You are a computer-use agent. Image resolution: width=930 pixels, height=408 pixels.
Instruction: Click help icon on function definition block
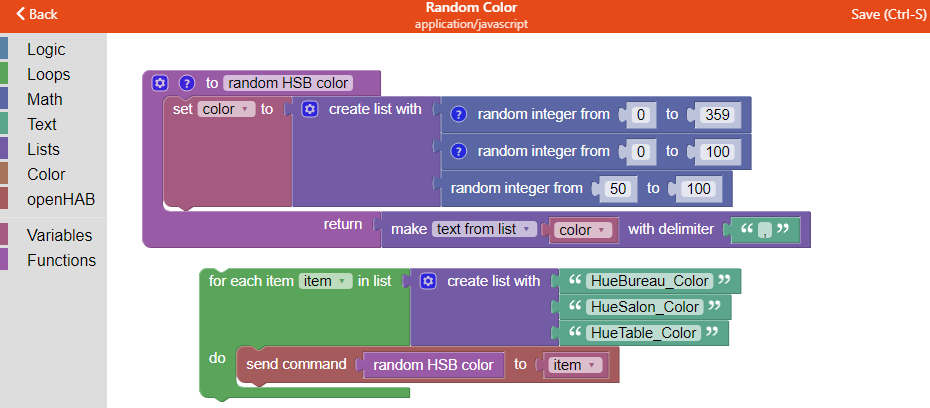(x=186, y=83)
